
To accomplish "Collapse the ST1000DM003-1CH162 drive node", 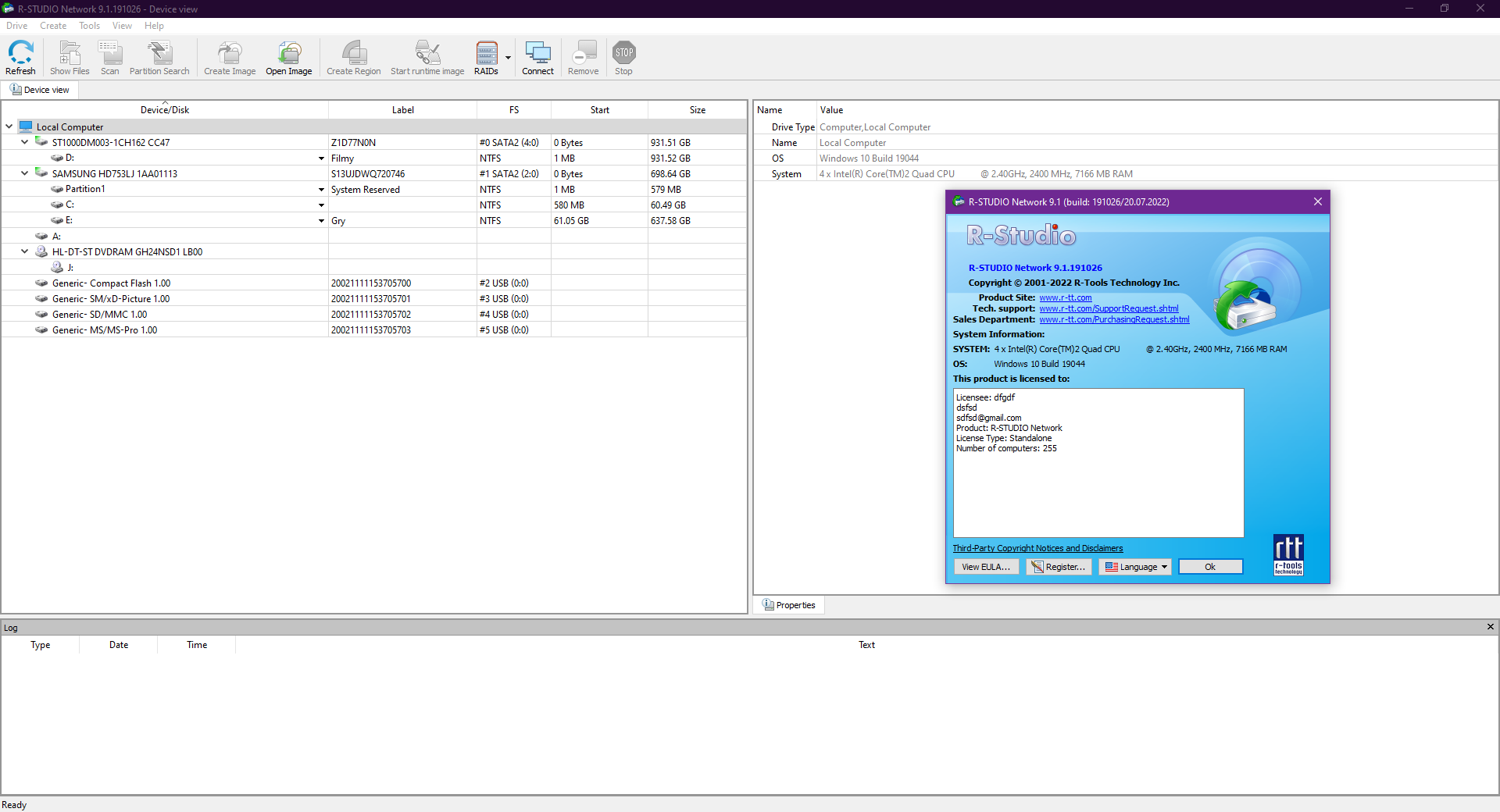I will click(25, 142).
